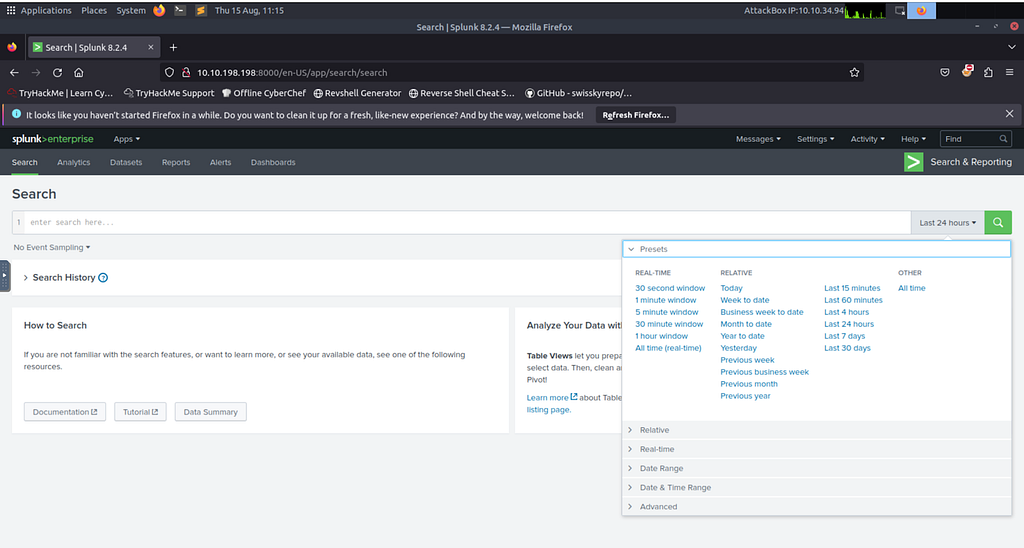Click the Firefox account avatar icon
Image resolution: width=1024 pixels, height=548 pixels.
coord(967,72)
